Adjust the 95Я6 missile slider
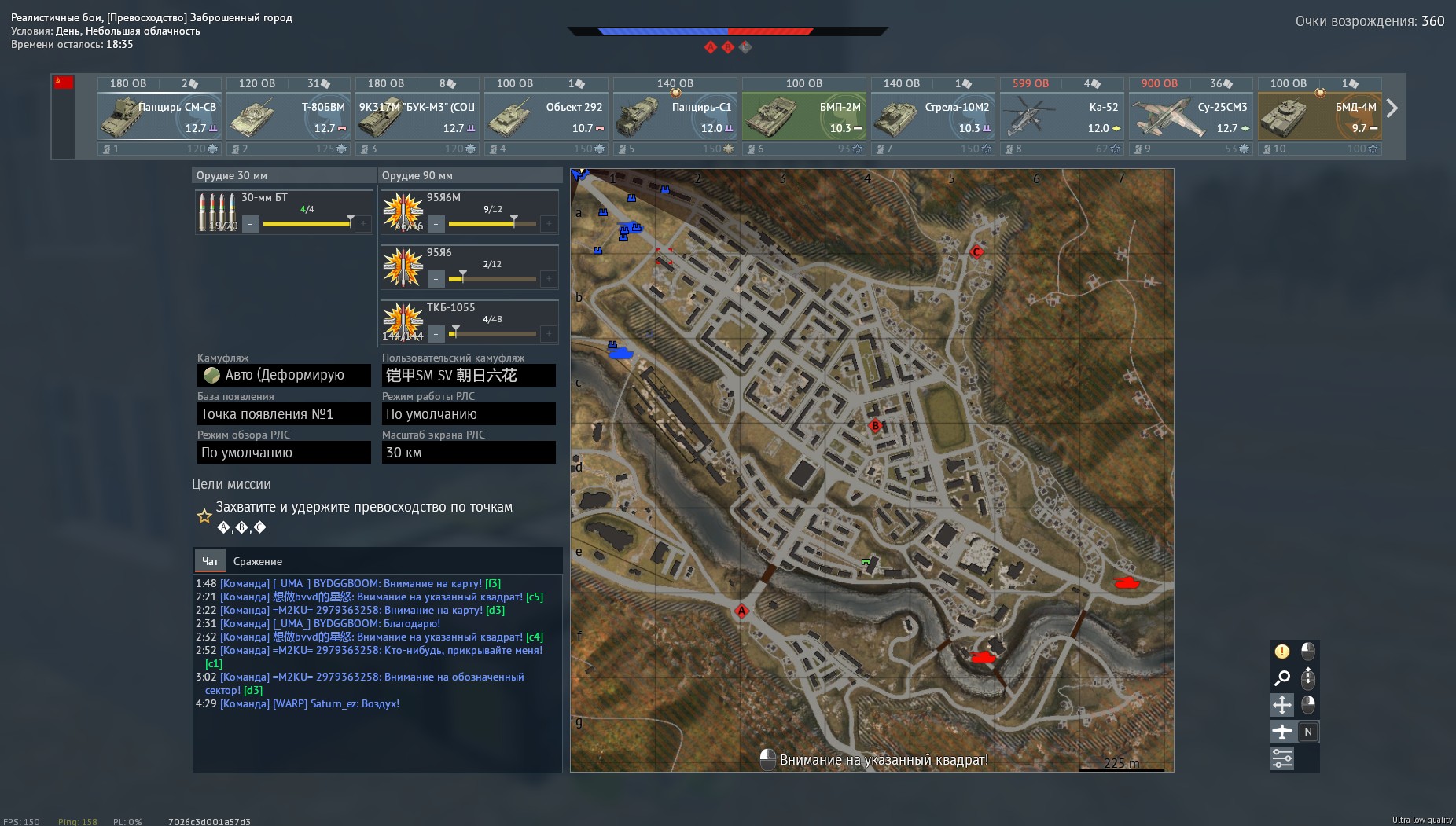 tap(492, 279)
